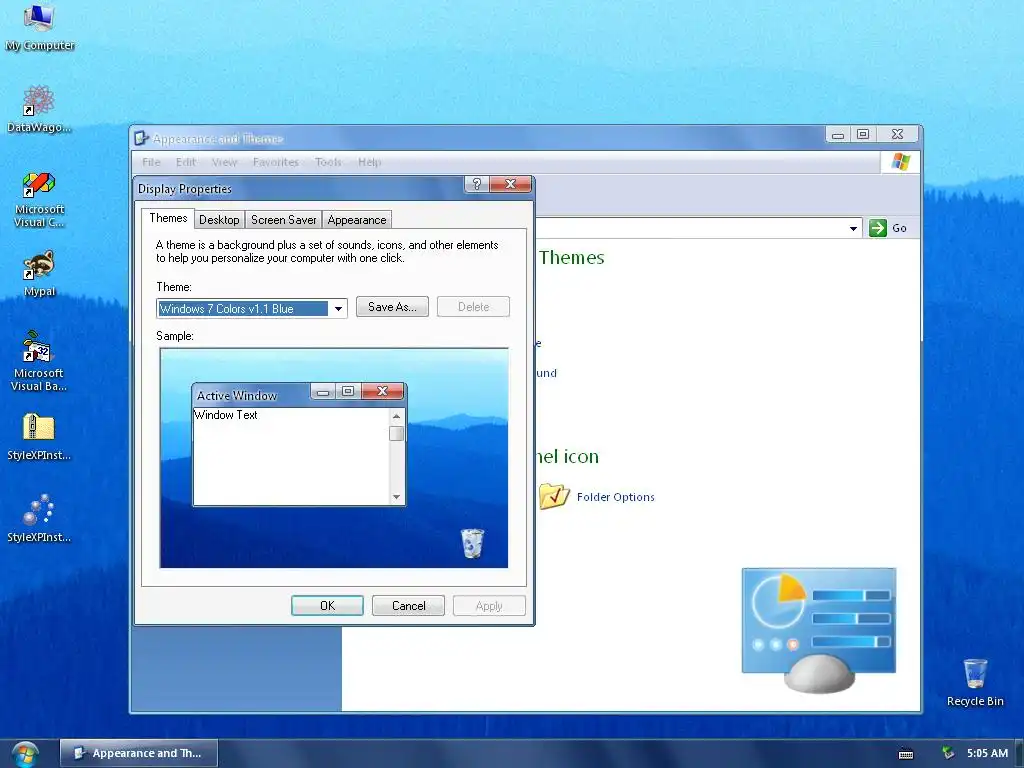Click the Delete theme button
Image resolution: width=1024 pixels, height=768 pixels.
coord(473,307)
